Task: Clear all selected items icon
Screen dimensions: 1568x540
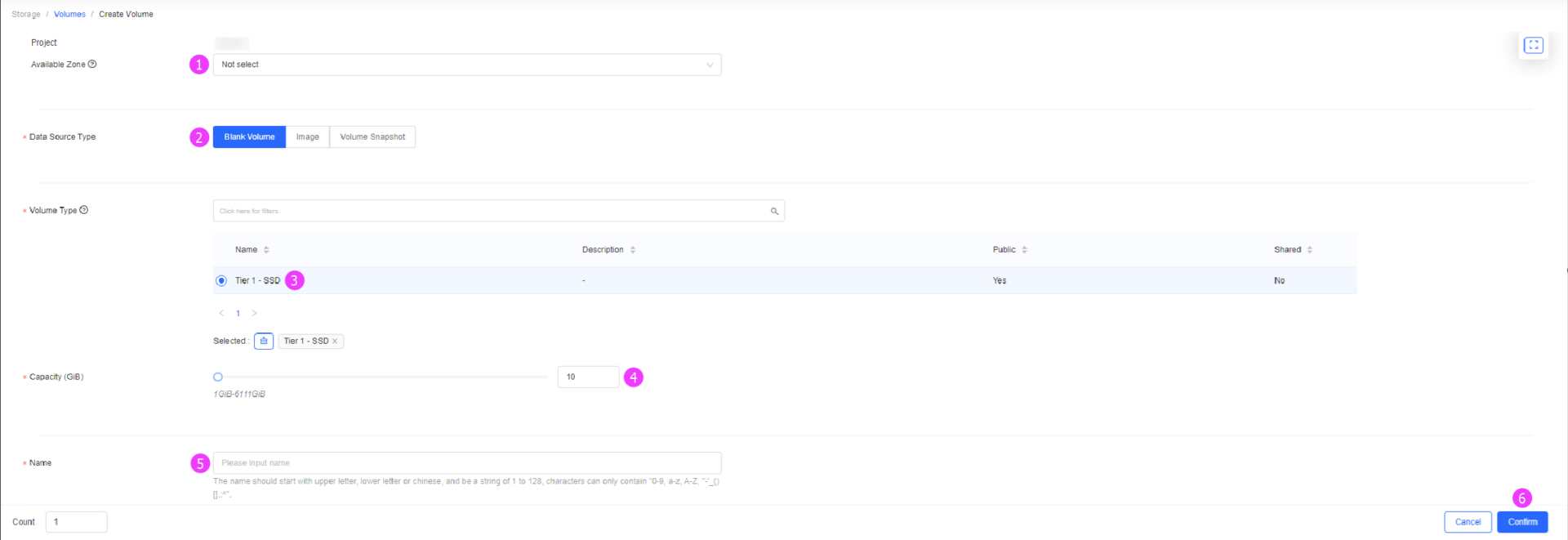Action: click(x=264, y=341)
